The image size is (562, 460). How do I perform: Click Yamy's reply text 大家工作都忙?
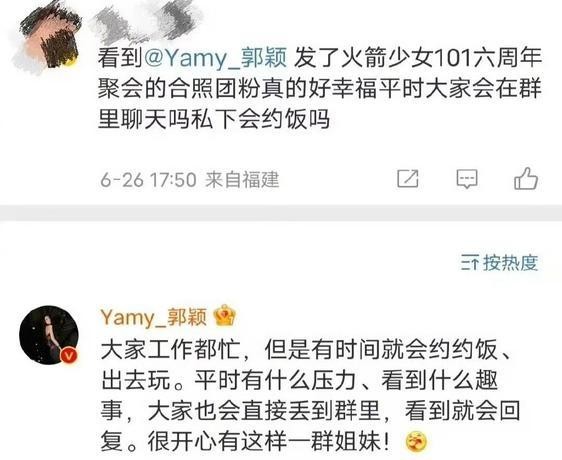170,349
